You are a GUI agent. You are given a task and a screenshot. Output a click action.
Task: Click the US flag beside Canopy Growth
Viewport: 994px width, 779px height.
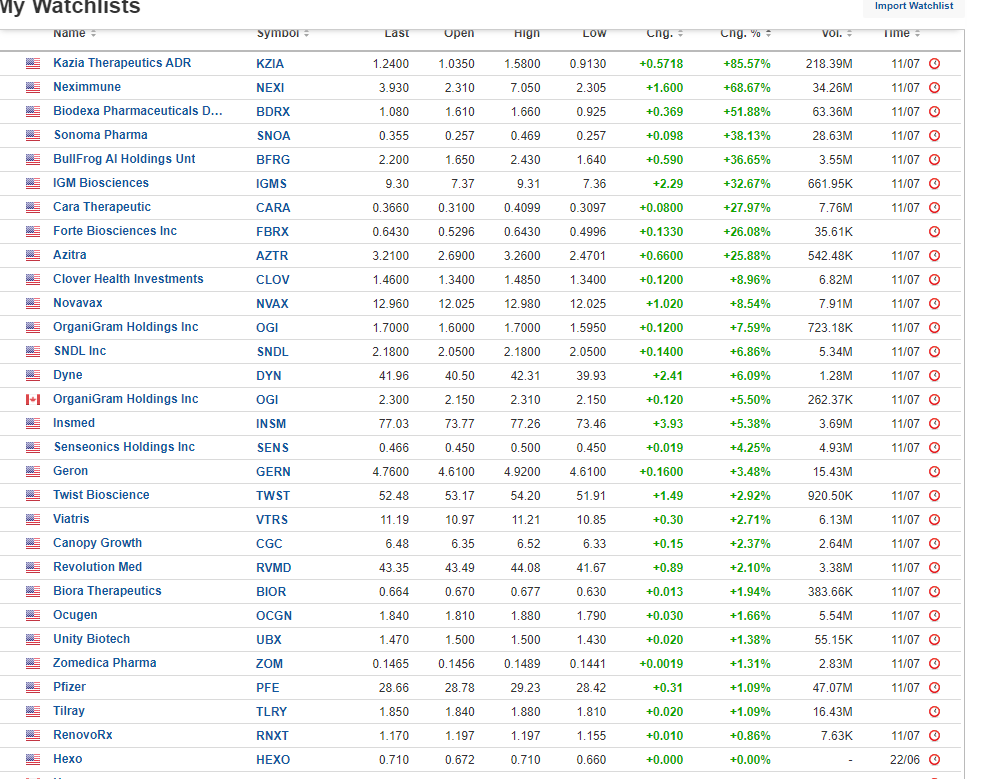[33, 543]
